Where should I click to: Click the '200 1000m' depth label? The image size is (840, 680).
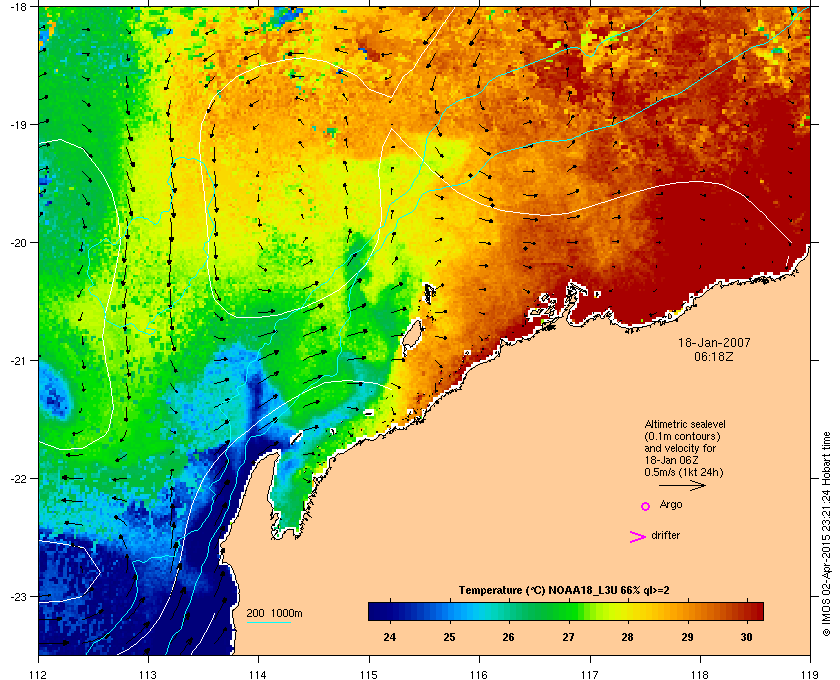275,614
